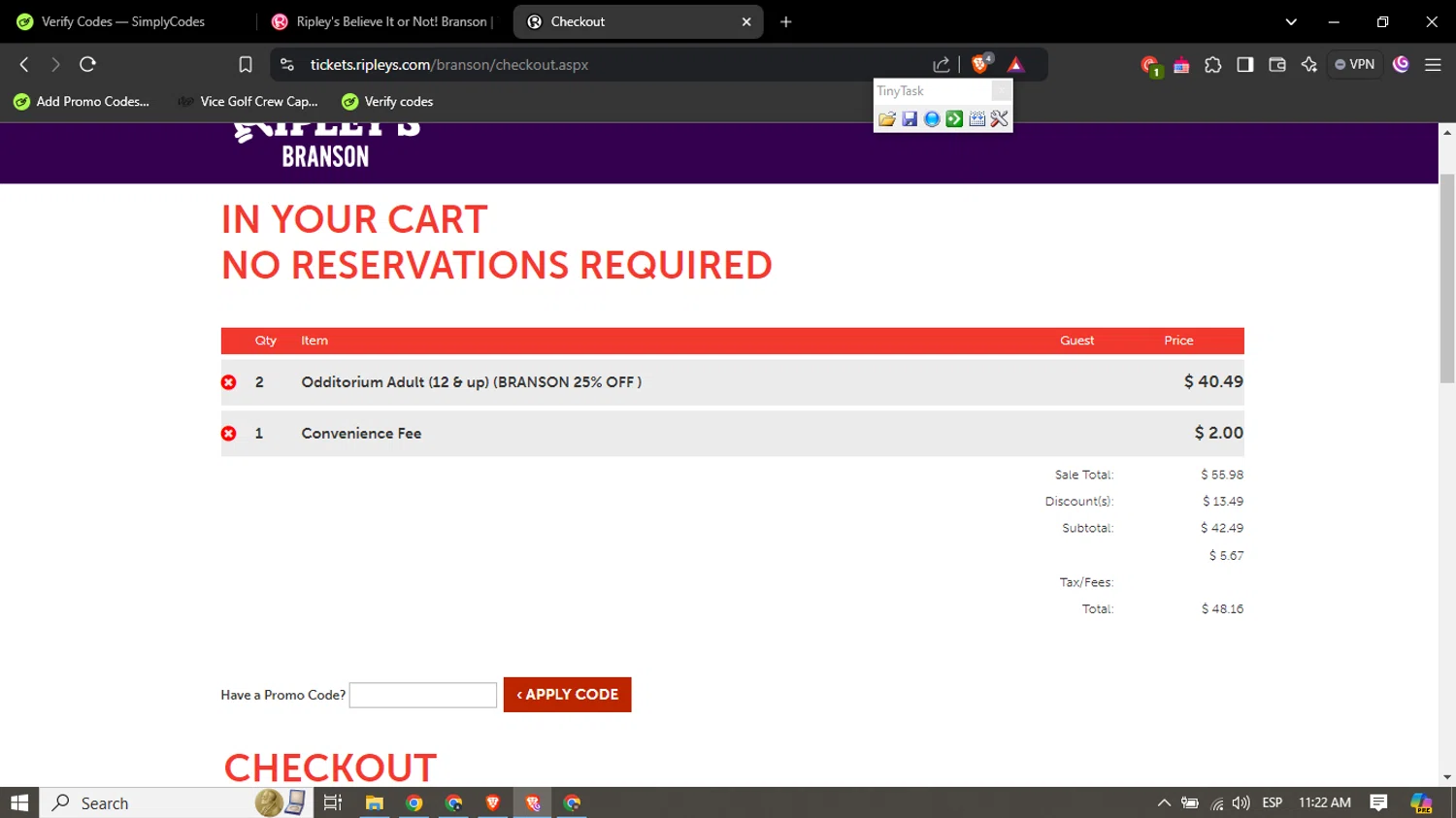The image size is (1456, 818).
Task: Click Odditorium Adult item name
Action: click(472, 382)
